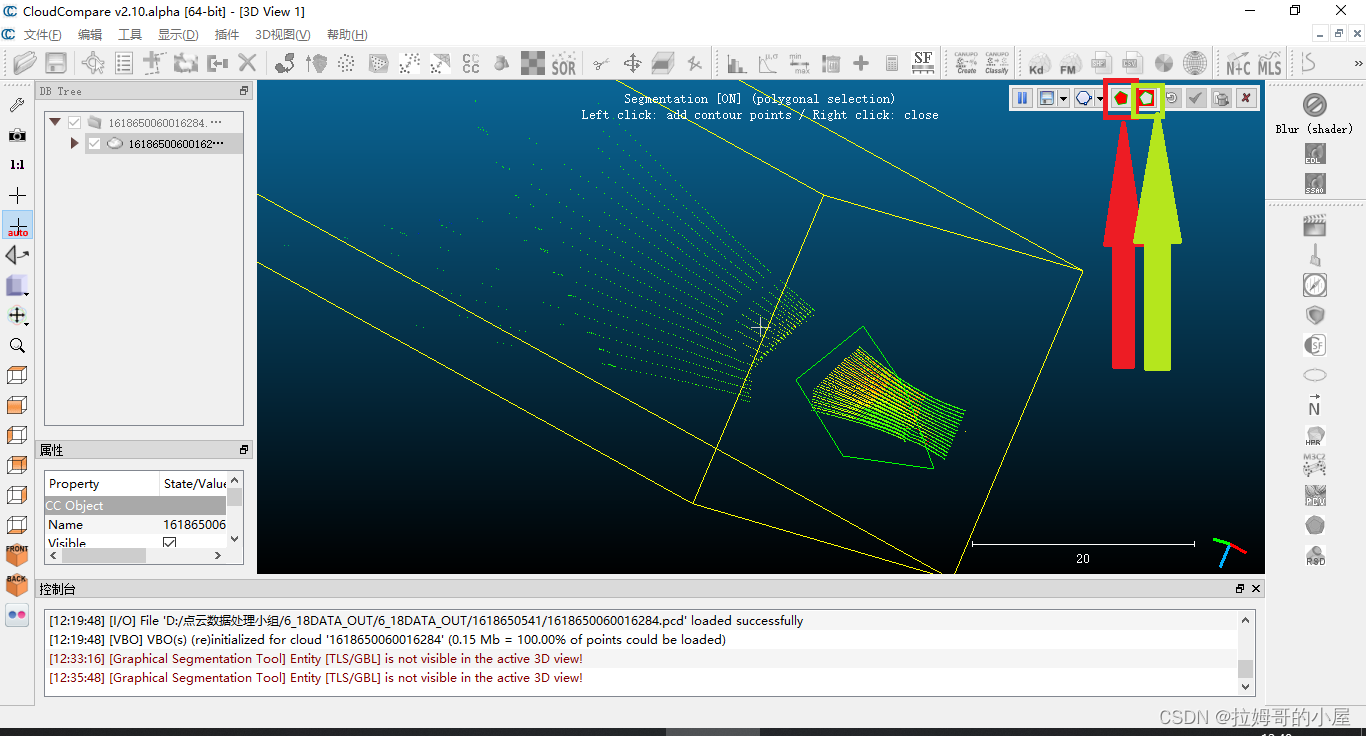This screenshot has height=736, width=1366.
Task: Click segment-in red filled pentagon icon
Action: click(1121, 98)
